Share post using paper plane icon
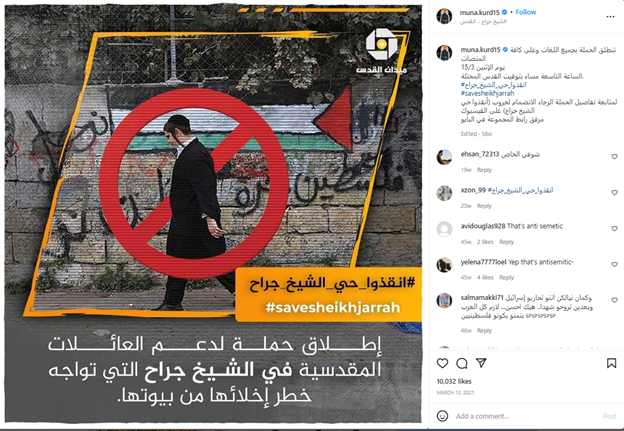Viewport: 624px width, 431px height. click(481, 363)
